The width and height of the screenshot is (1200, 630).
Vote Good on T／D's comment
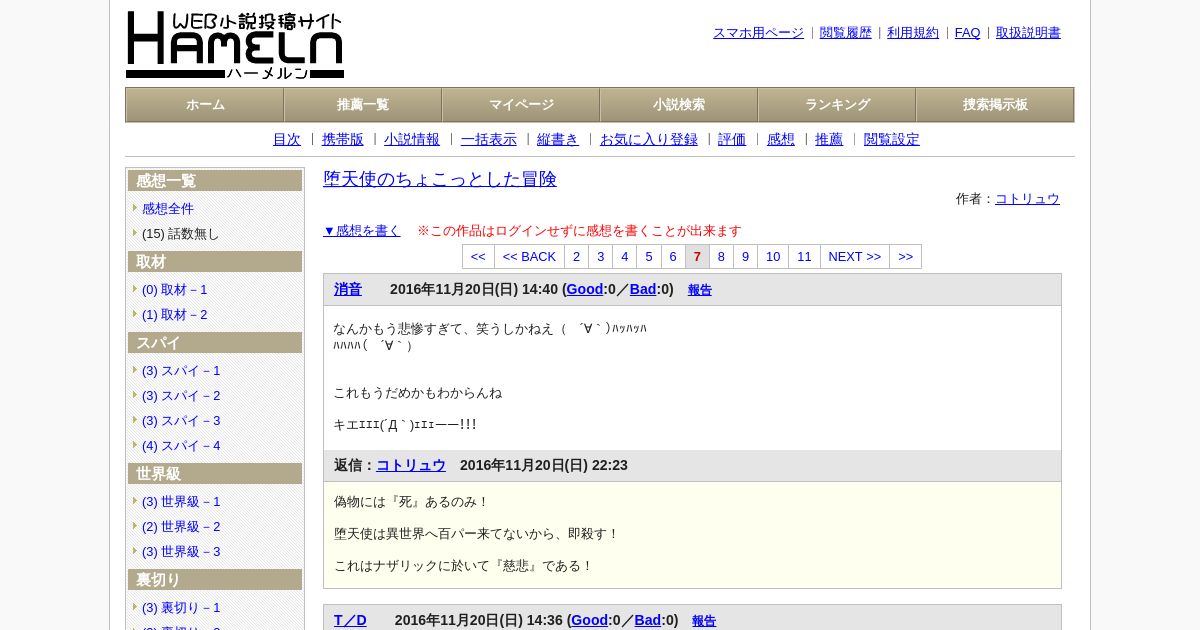click(x=590, y=621)
